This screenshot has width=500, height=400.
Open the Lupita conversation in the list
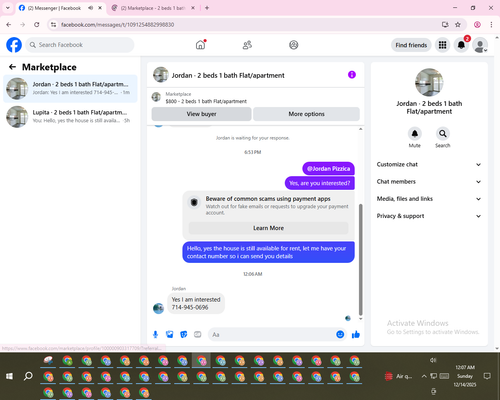(70, 116)
